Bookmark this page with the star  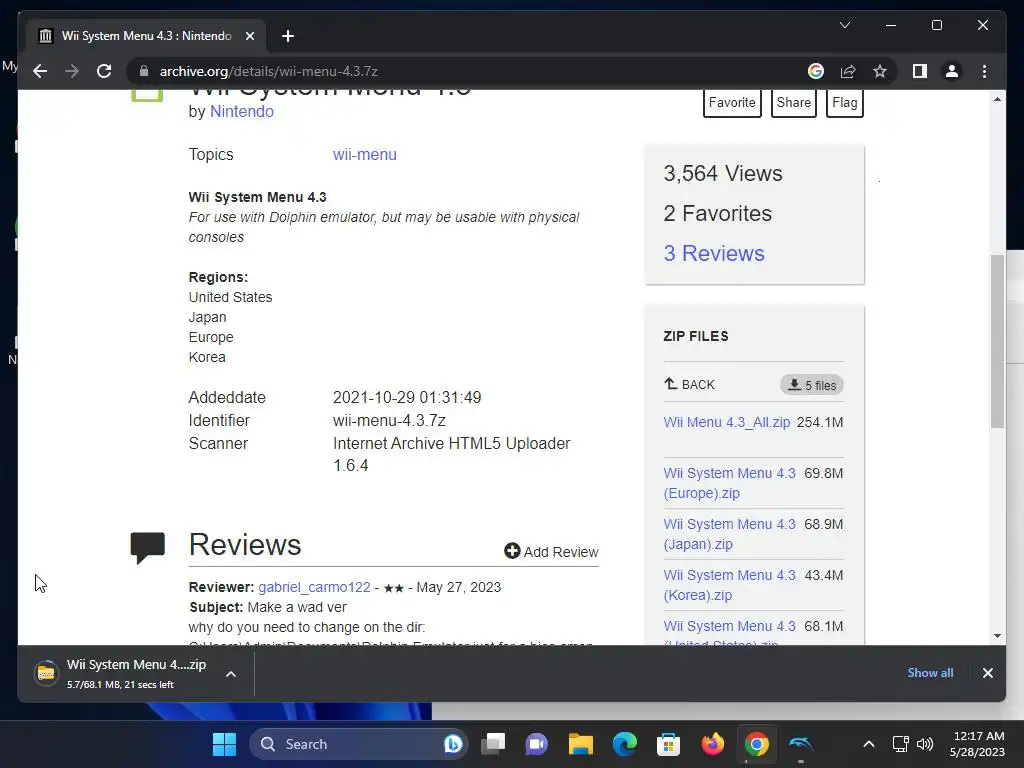tap(880, 71)
